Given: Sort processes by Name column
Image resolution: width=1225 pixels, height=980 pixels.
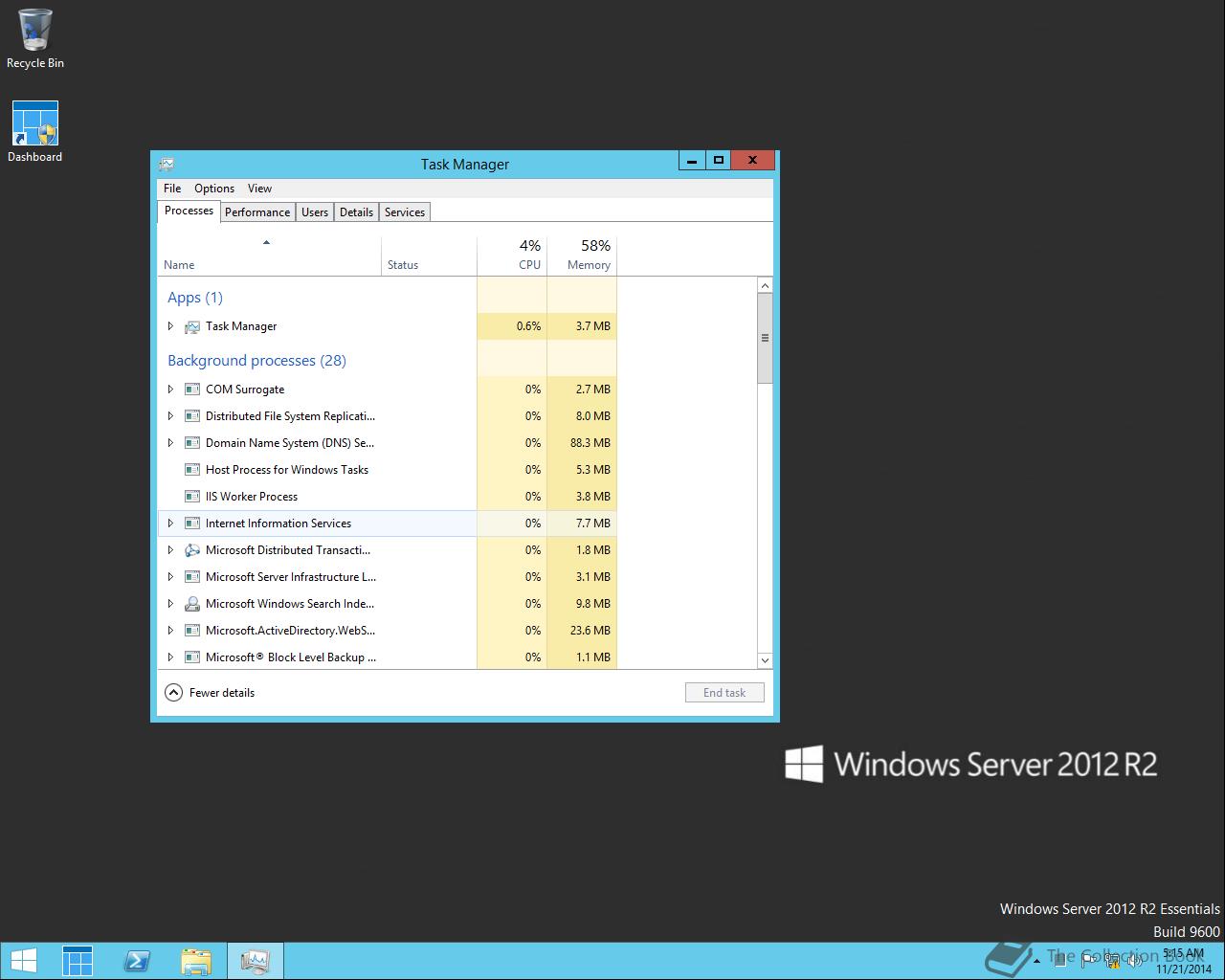Looking at the screenshot, I should point(269,256).
